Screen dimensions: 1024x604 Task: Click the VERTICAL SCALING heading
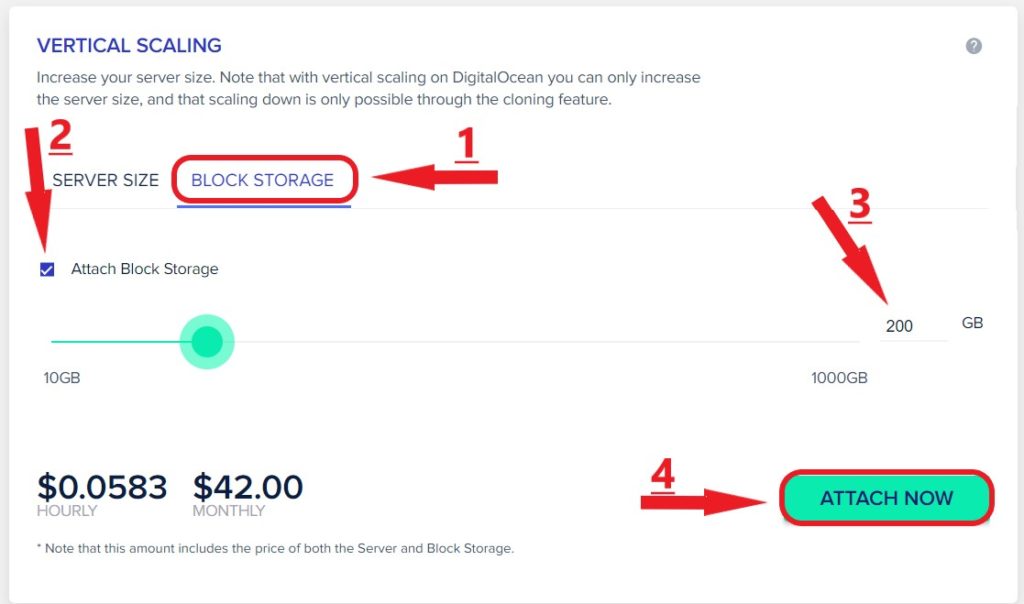pos(129,45)
